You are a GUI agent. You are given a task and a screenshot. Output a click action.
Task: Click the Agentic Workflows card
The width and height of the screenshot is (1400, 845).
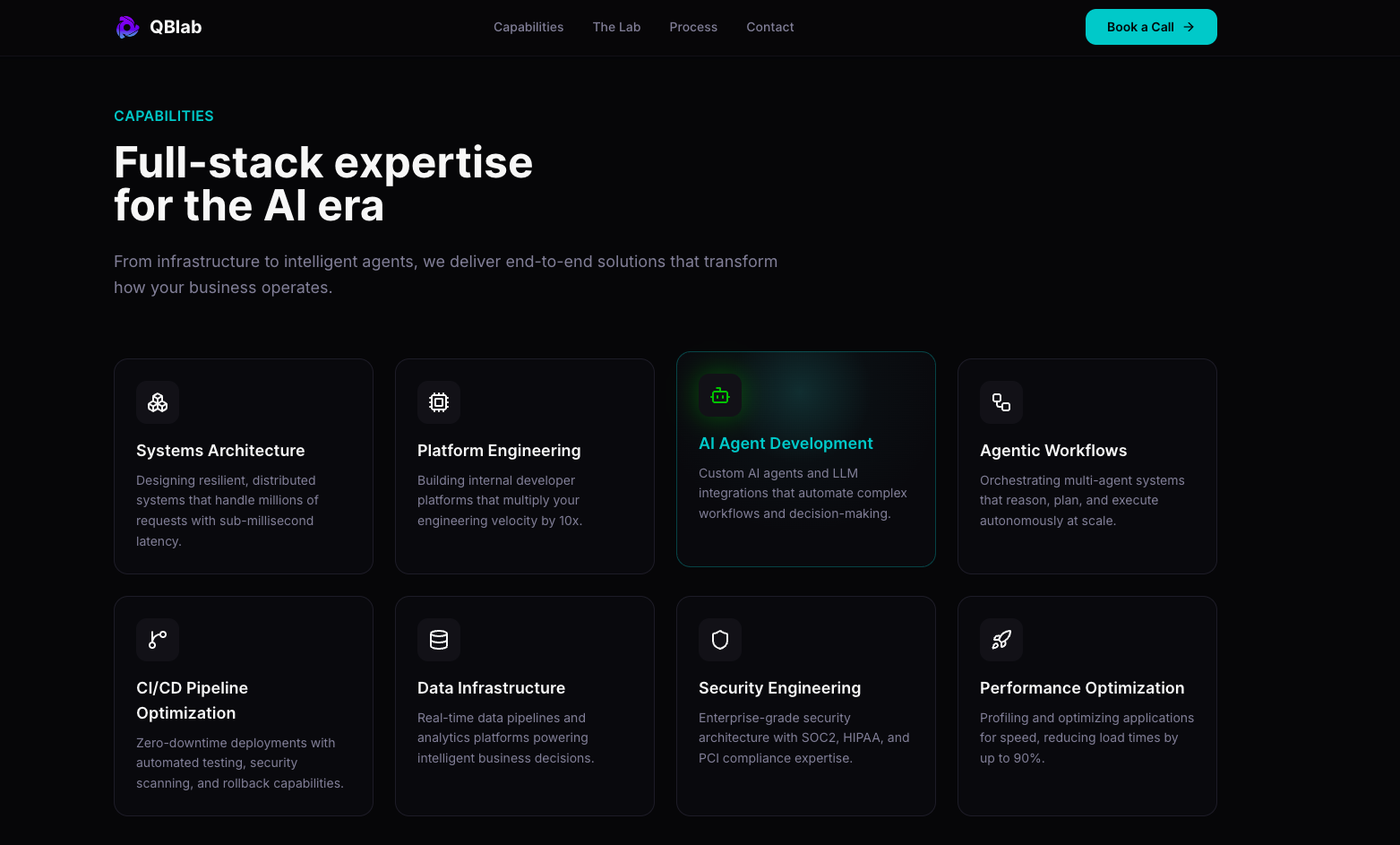[1087, 465]
